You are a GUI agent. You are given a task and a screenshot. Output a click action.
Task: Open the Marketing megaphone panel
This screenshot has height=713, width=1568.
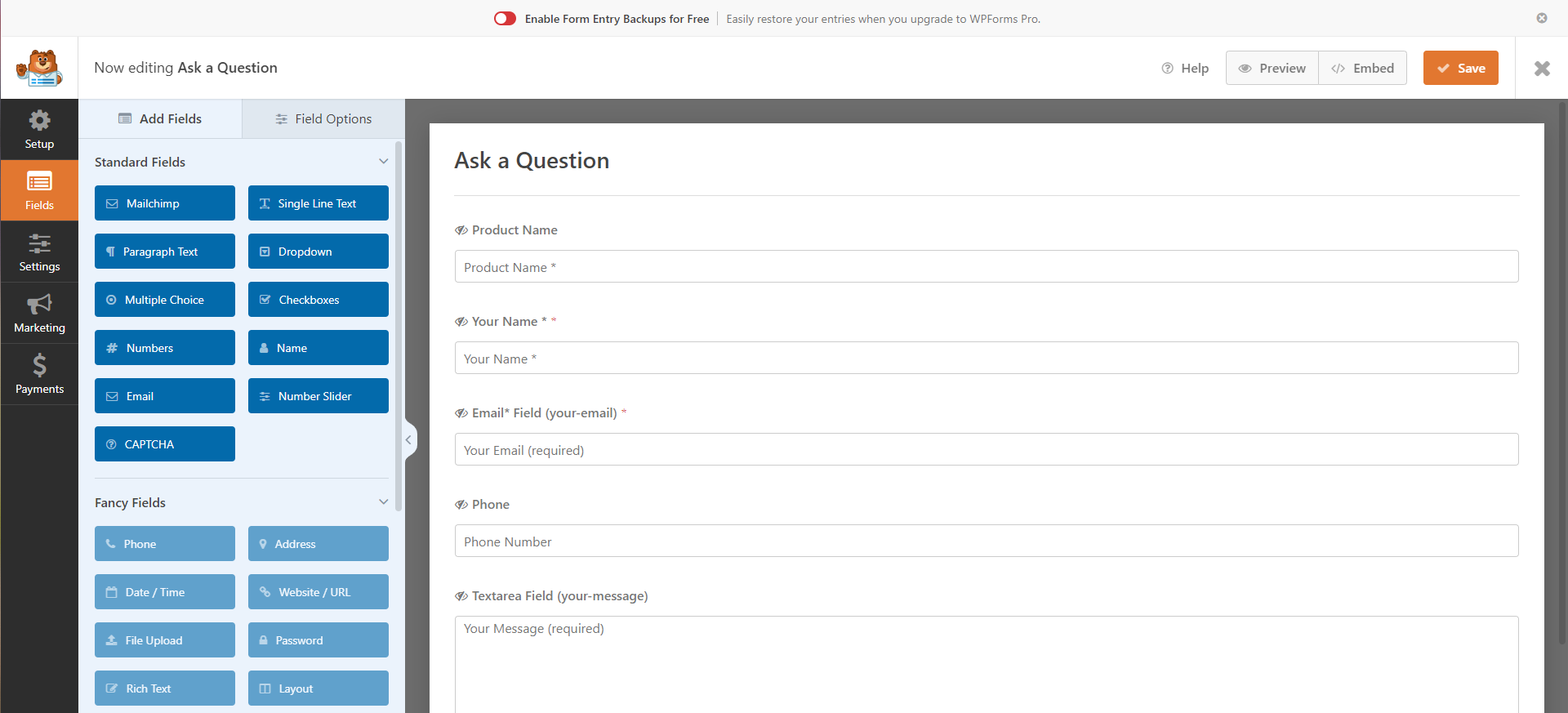click(39, 314)
